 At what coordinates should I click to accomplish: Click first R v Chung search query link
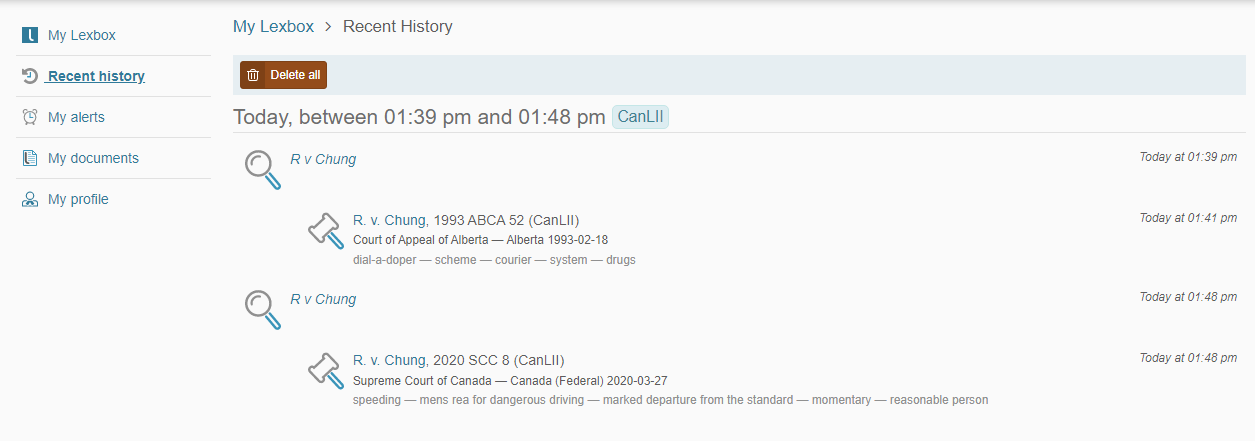(323, 159)
